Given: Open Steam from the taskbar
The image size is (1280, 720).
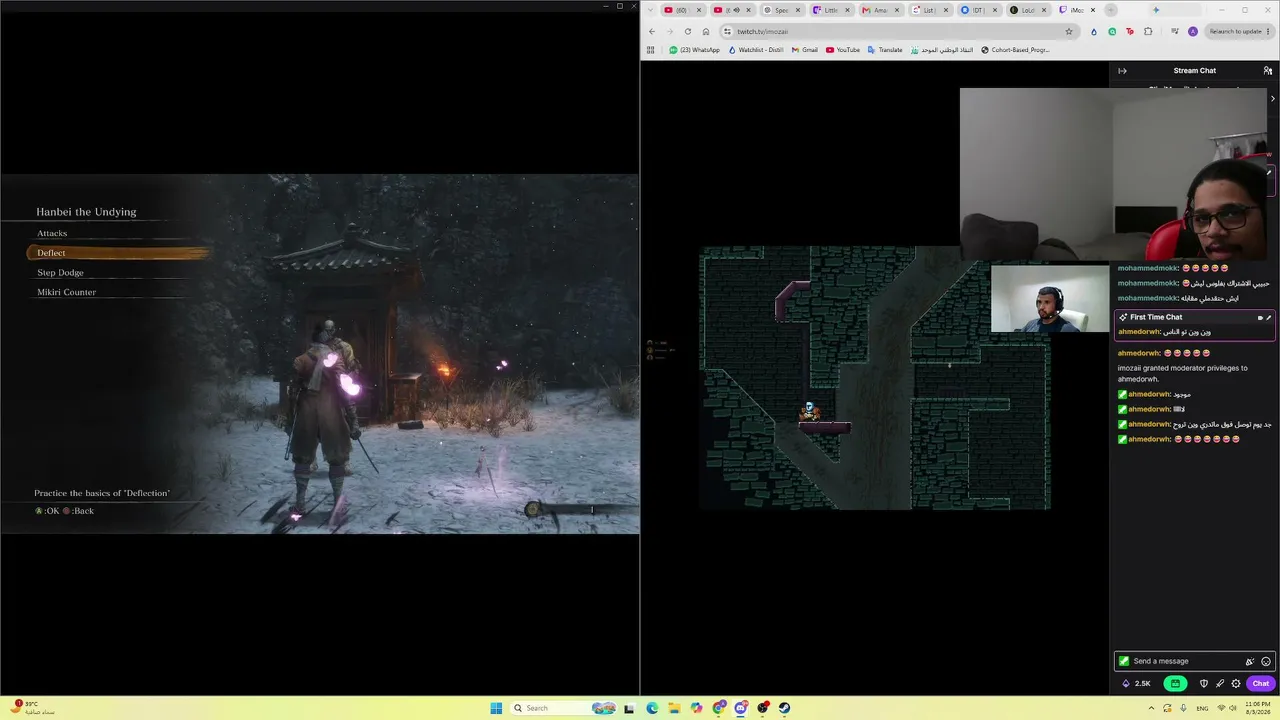Looking at the screenshot, I should coord(784,708).
